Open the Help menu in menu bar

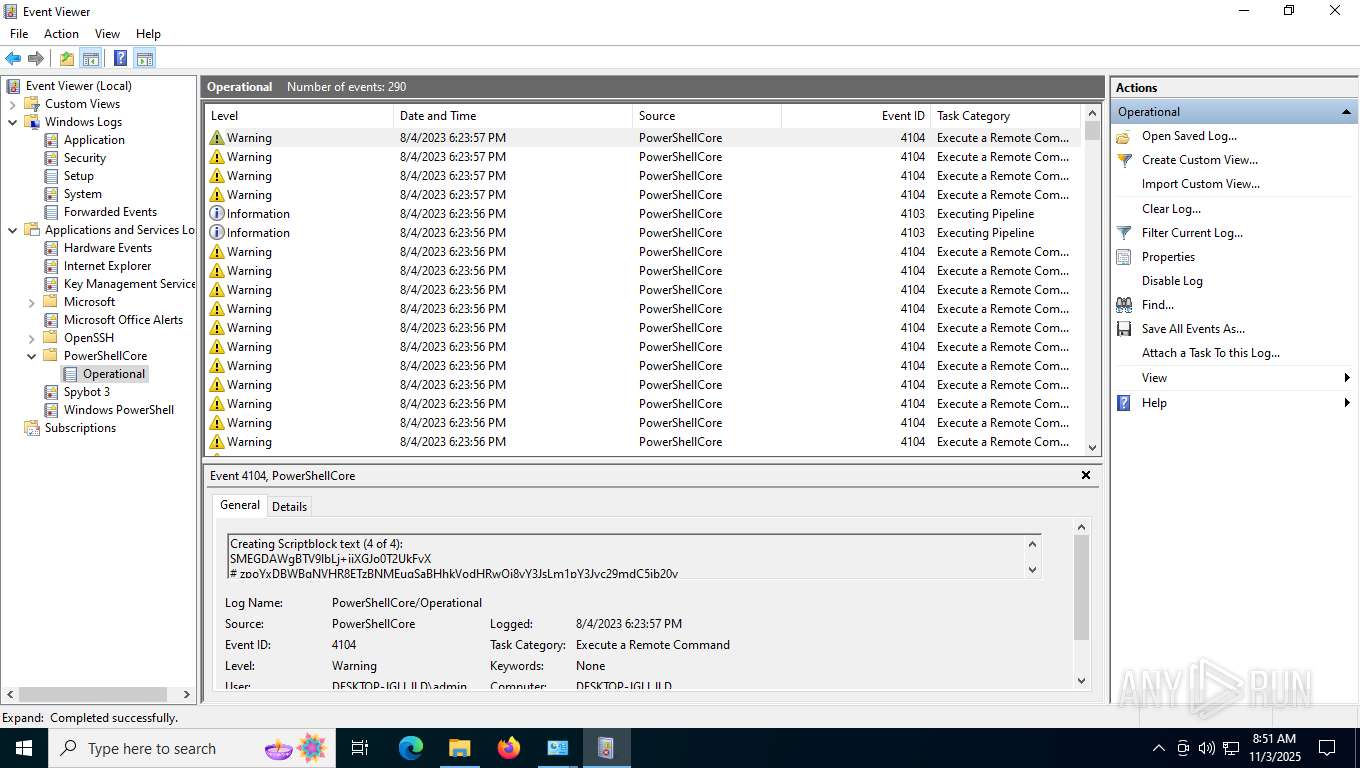point(148,34)
